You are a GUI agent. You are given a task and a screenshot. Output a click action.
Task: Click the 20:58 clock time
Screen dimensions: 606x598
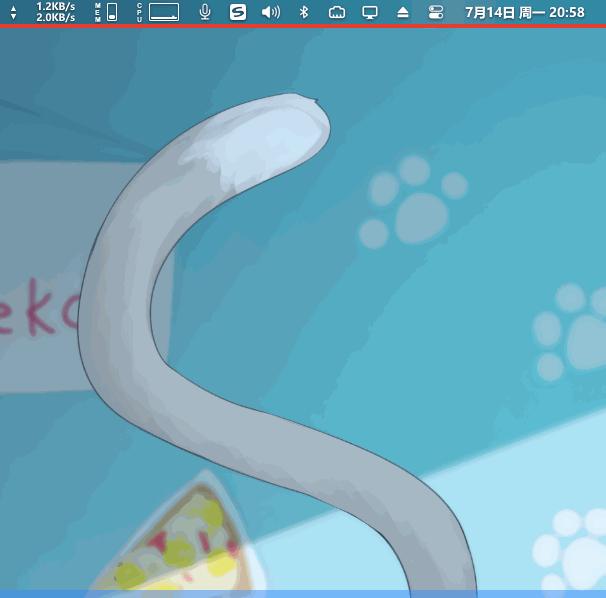tap(567, 12)
